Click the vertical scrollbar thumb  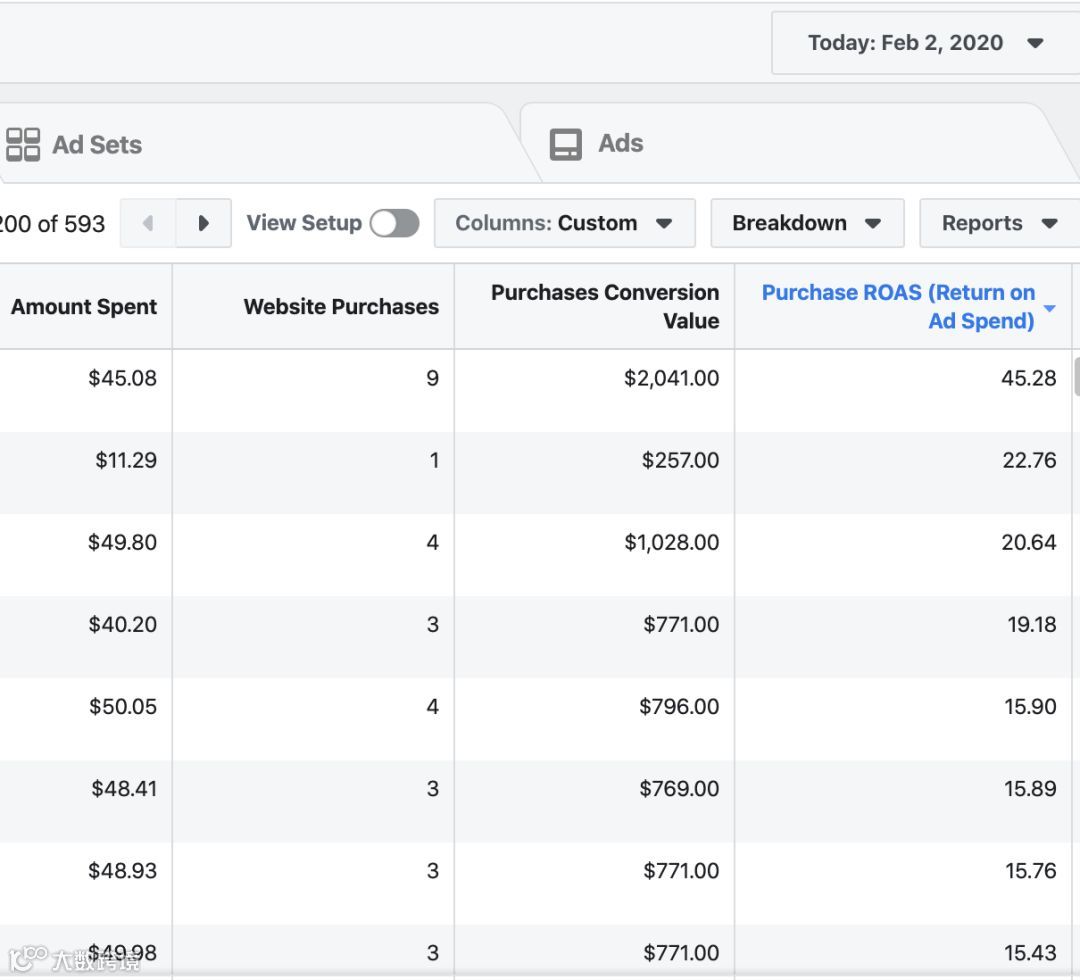(1076, 376)
